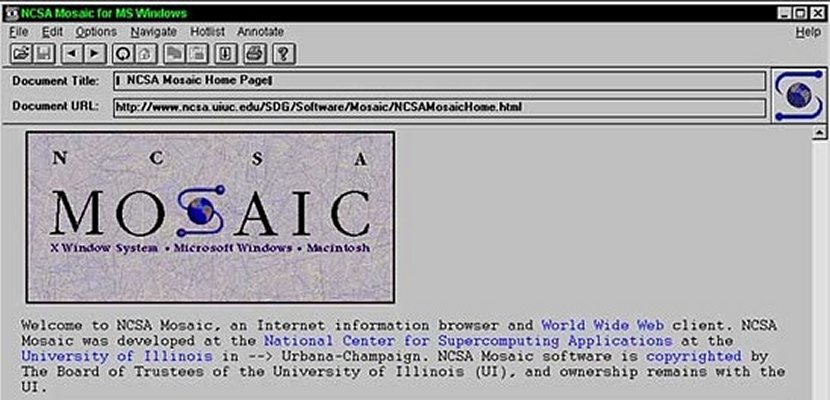Viewport: 830px width, 400px height.
Task: Click the Print toolbar icon
Action: pos(254,53)
